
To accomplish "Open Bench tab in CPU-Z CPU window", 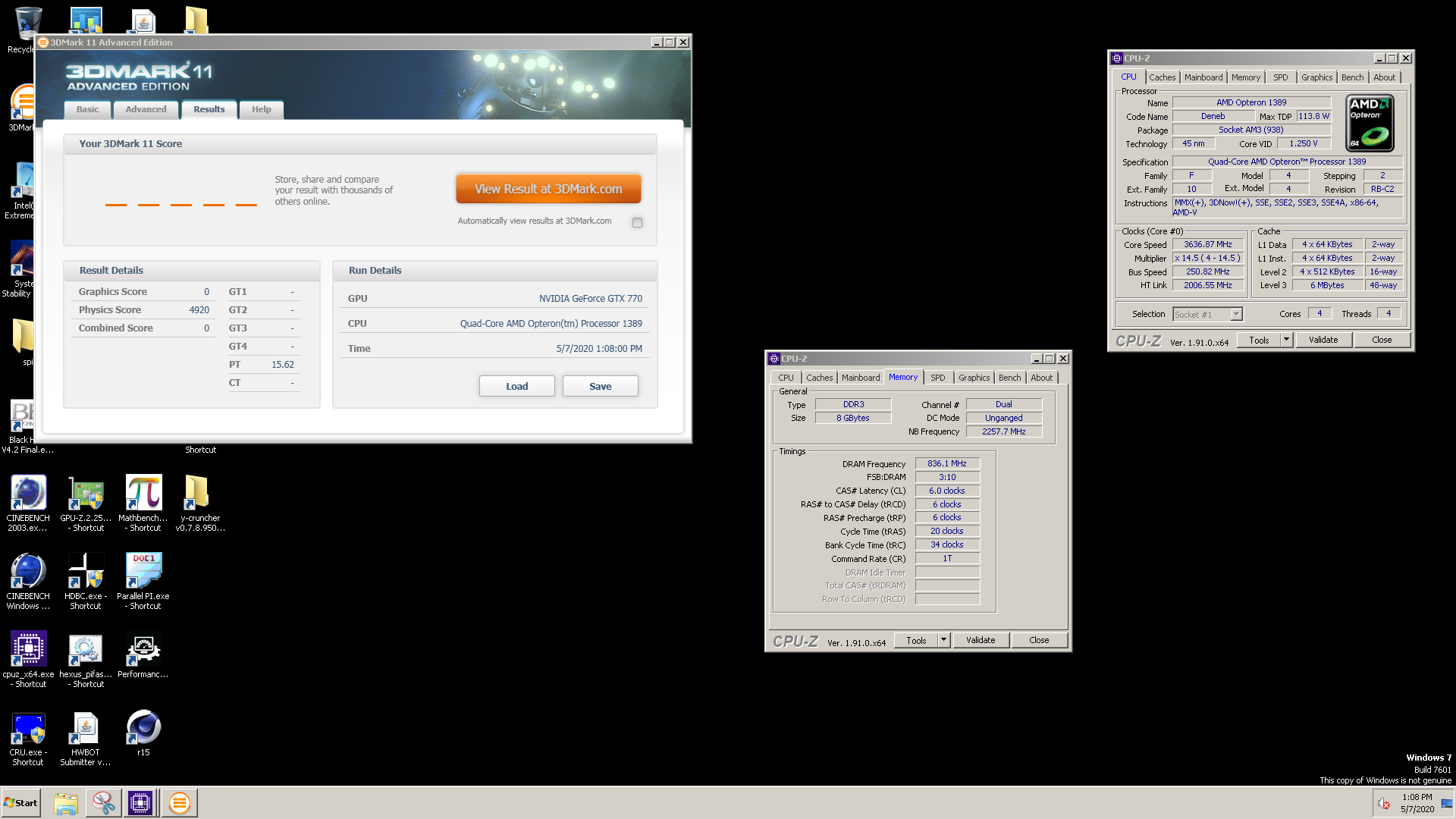I will (x=1352, y=77).
